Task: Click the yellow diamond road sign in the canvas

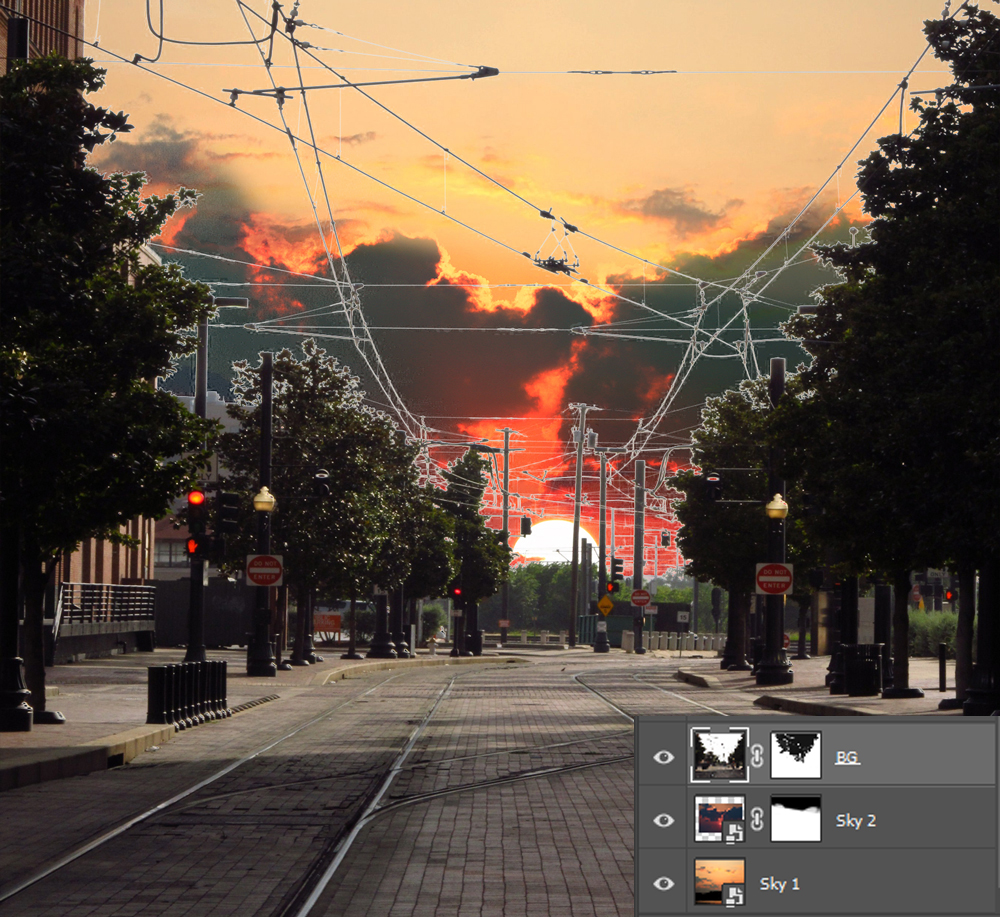Action: 605,605
